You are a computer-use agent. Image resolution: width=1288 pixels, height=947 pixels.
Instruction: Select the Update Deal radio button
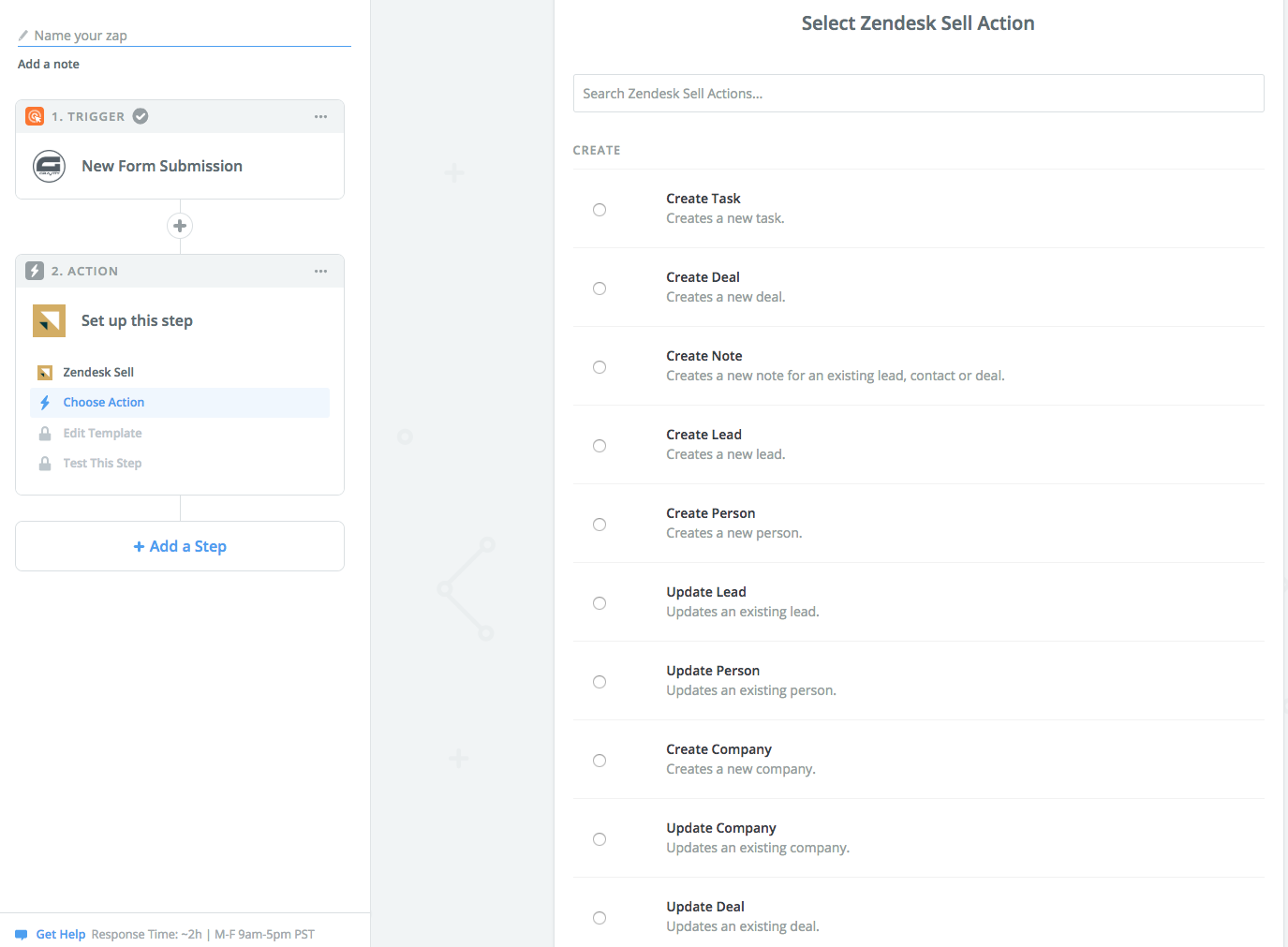[600, 918]
